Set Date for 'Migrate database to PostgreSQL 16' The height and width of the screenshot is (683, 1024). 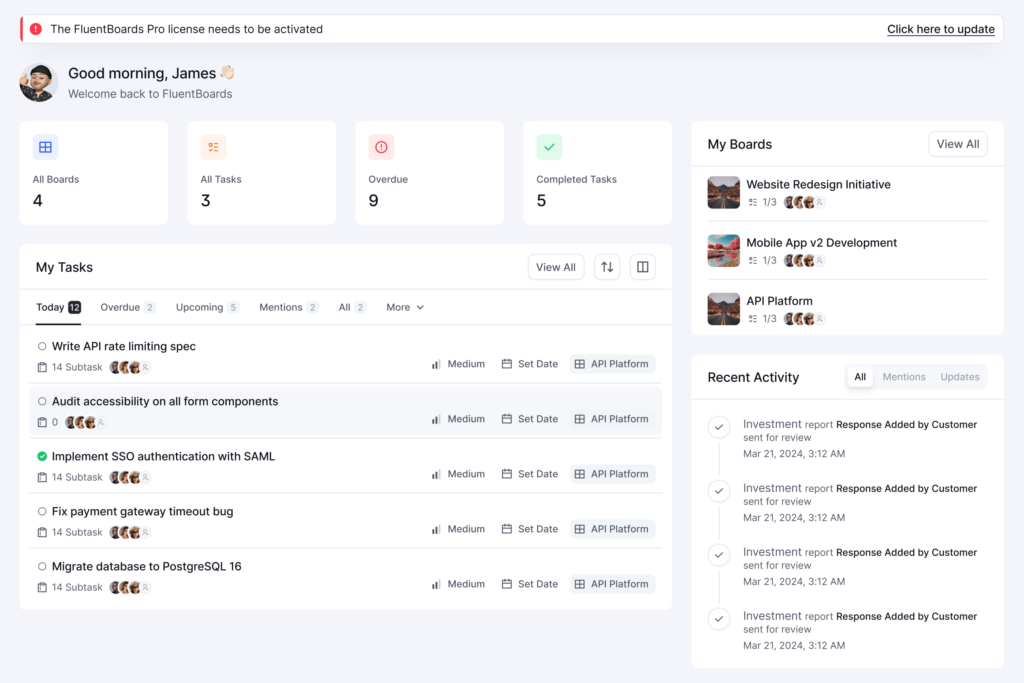tap(530, 584)
